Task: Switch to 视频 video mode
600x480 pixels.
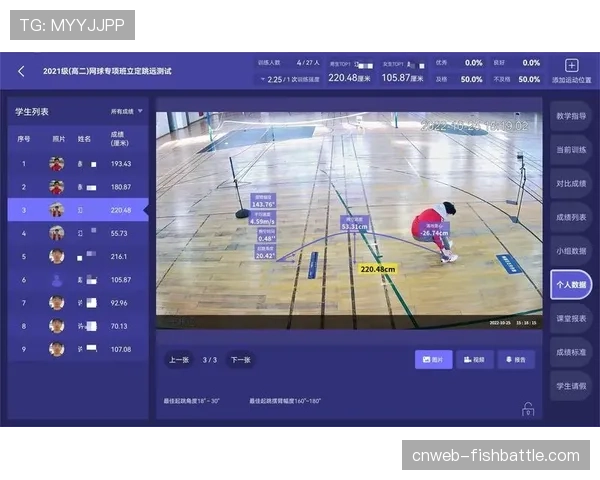Action: [475, 359]
